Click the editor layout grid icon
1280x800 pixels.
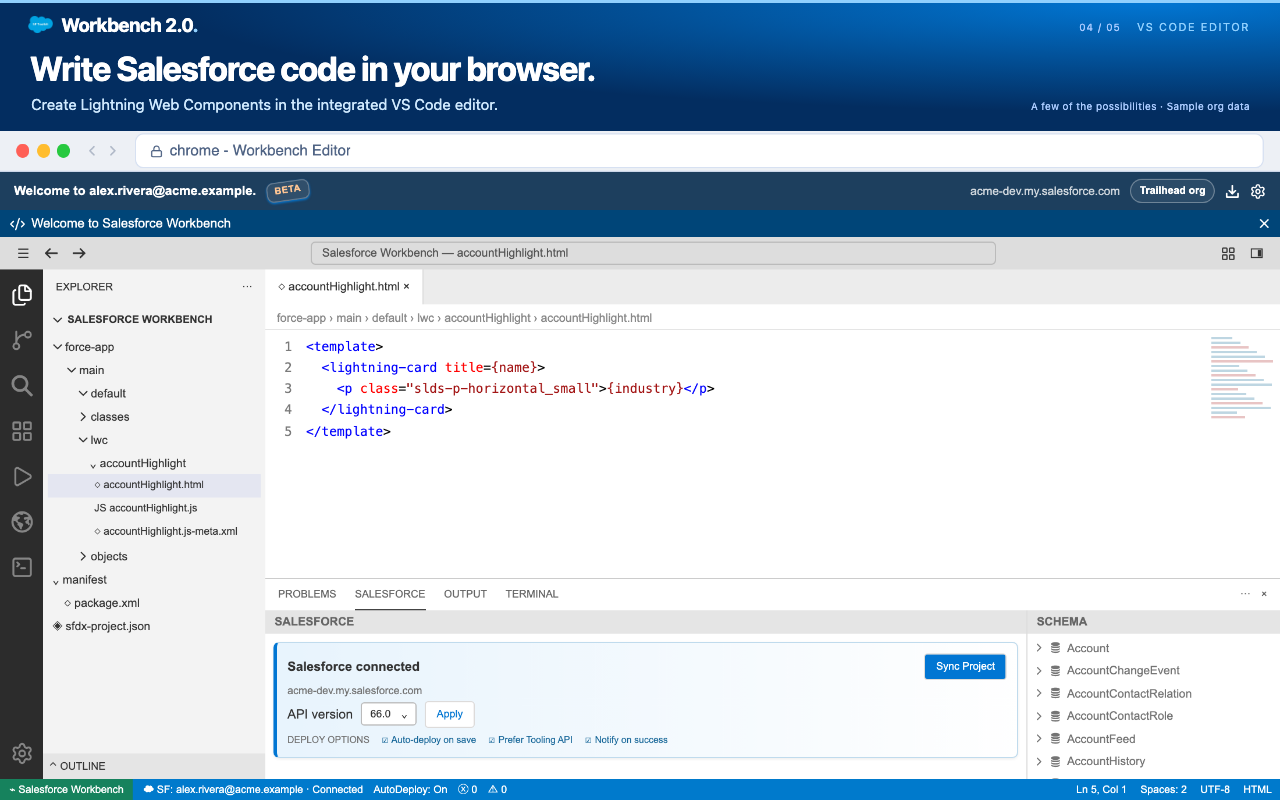(1228, 254)
